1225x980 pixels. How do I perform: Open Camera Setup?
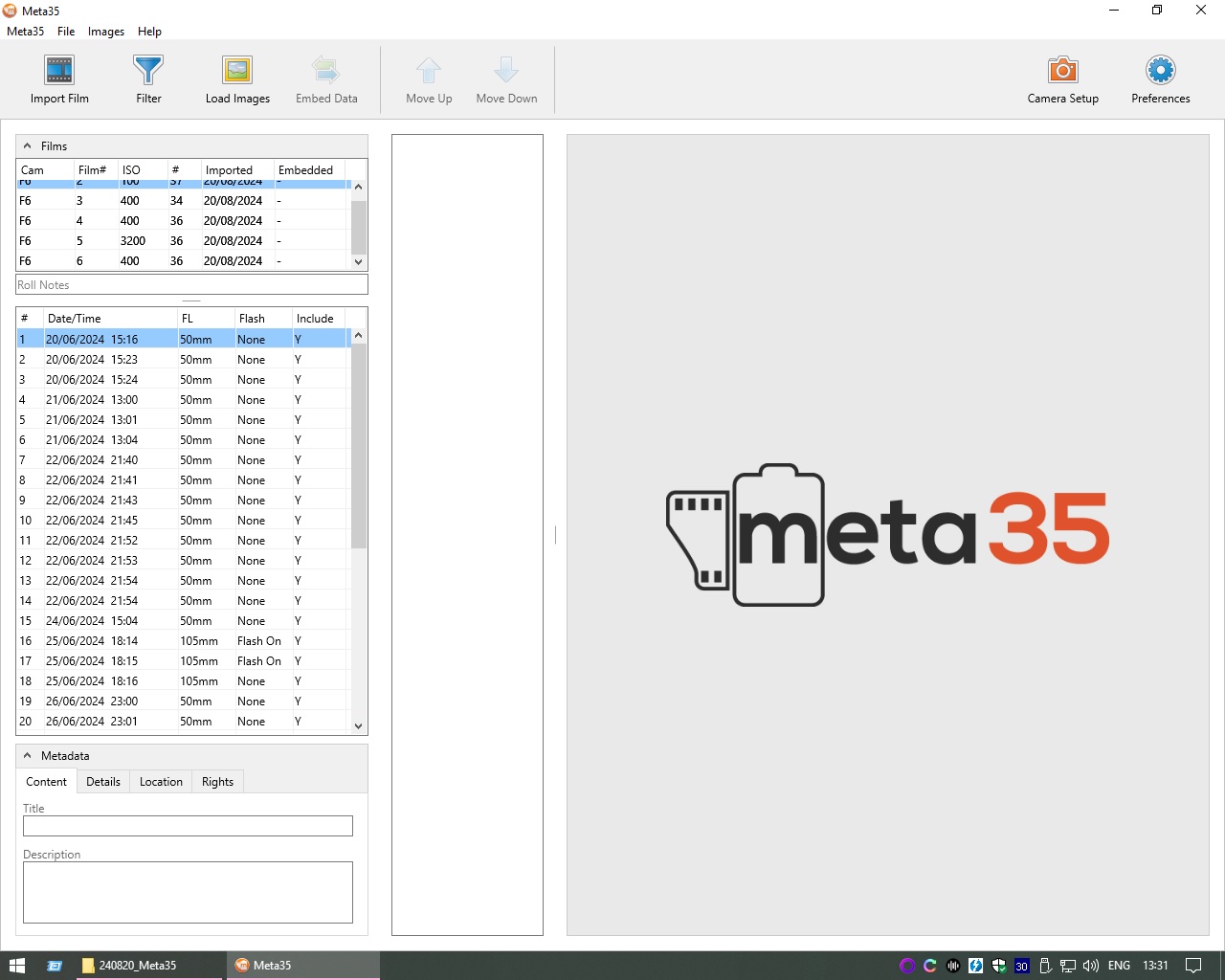pos(1062,71)
